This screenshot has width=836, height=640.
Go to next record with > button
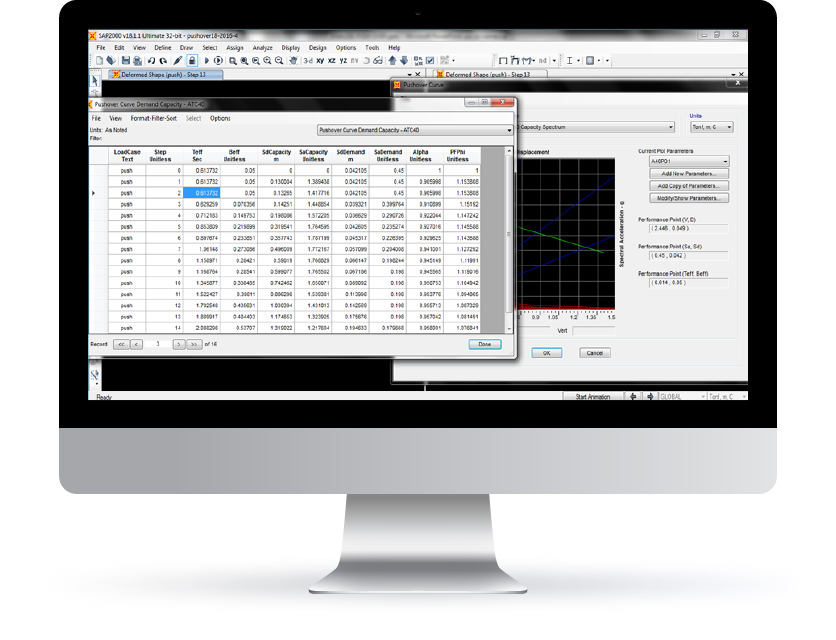(x=179, y=344)
